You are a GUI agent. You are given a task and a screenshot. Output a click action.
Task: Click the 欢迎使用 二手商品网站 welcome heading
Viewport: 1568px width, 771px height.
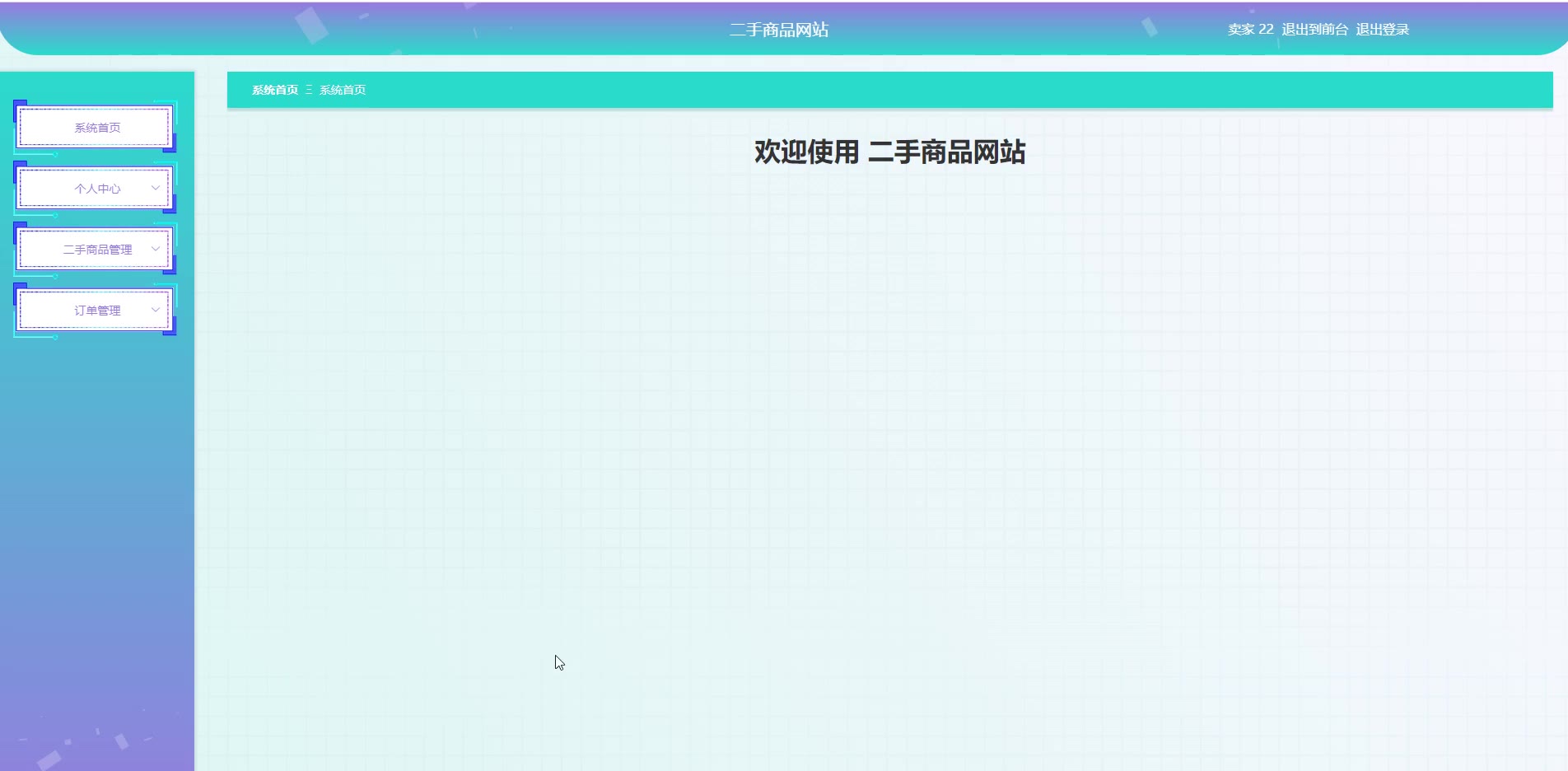click(890, 152)
